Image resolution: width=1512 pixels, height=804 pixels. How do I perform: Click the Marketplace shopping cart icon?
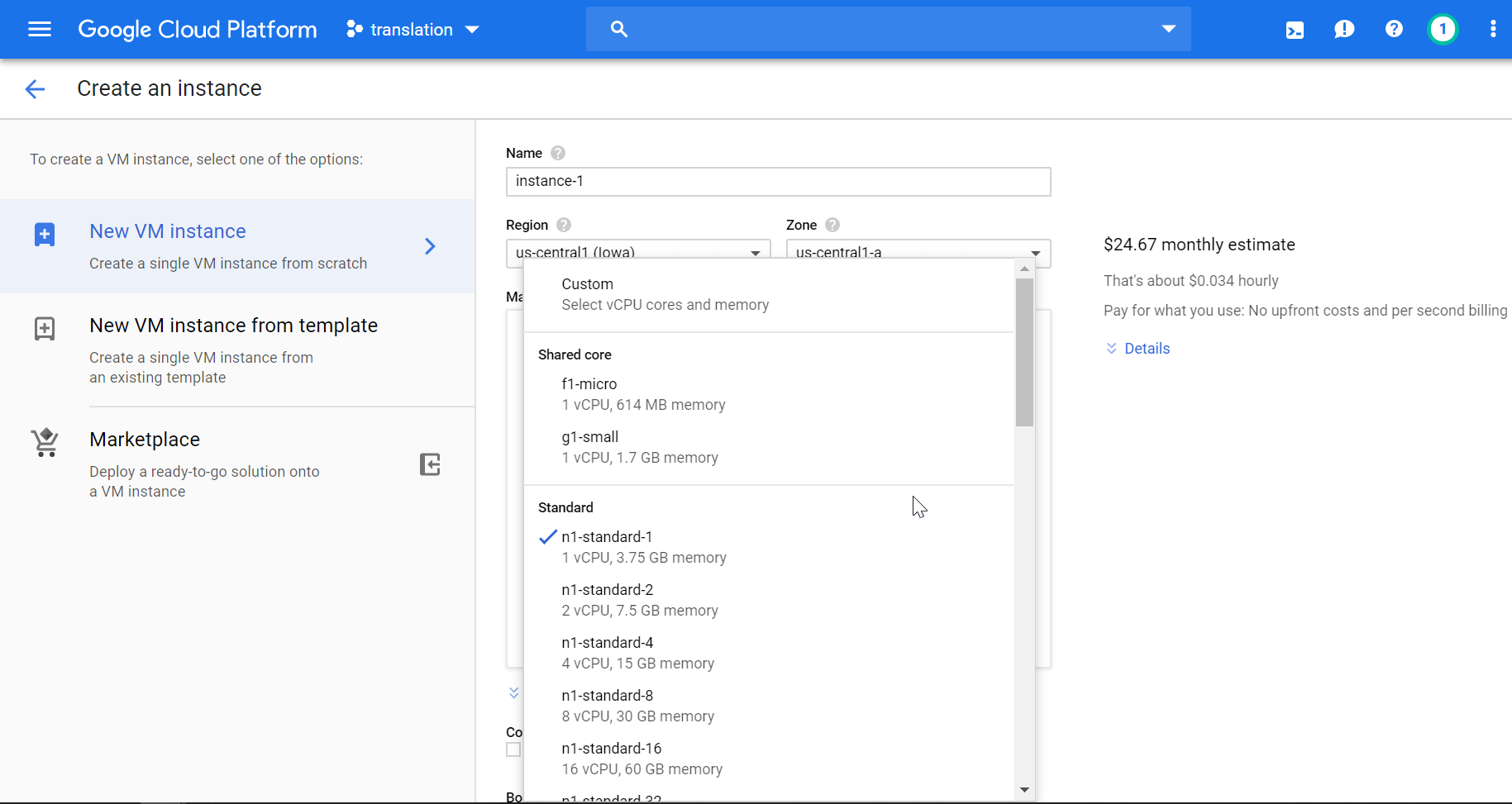pyautogui.click(x=45, y=443)
